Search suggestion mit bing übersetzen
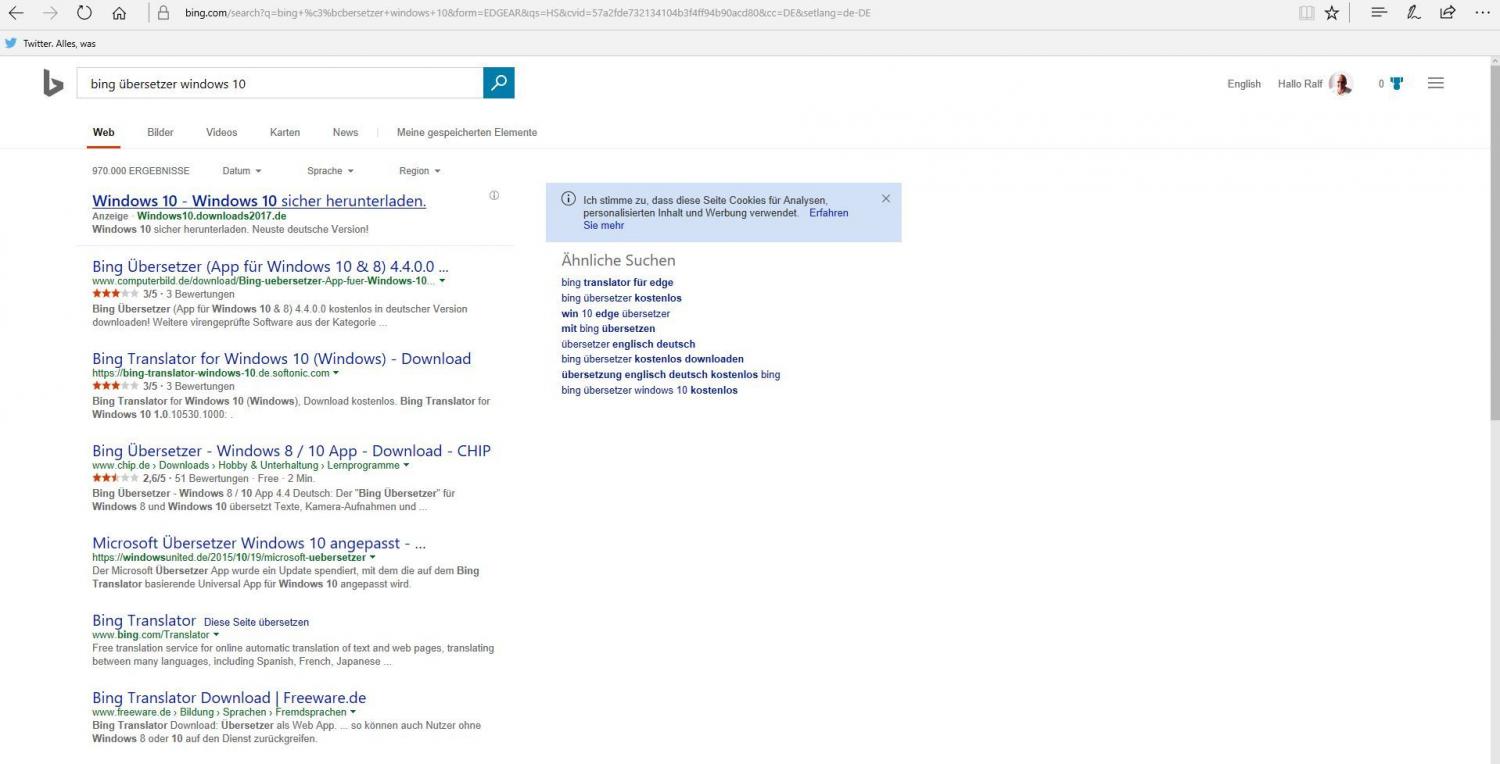 (x=608, y=329)
